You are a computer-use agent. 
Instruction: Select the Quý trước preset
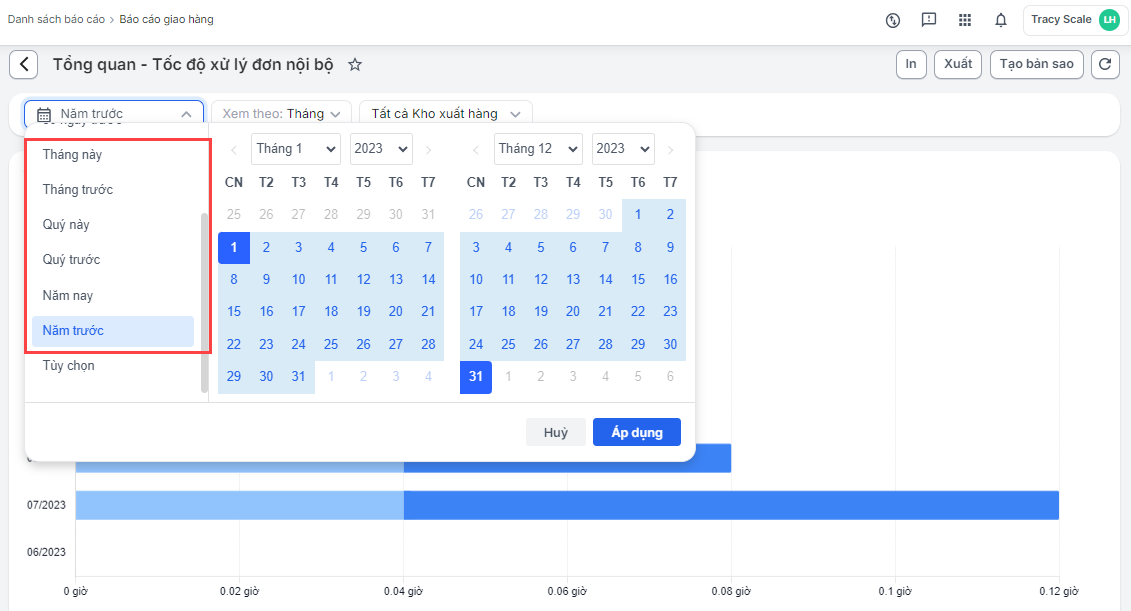point(71,260)
